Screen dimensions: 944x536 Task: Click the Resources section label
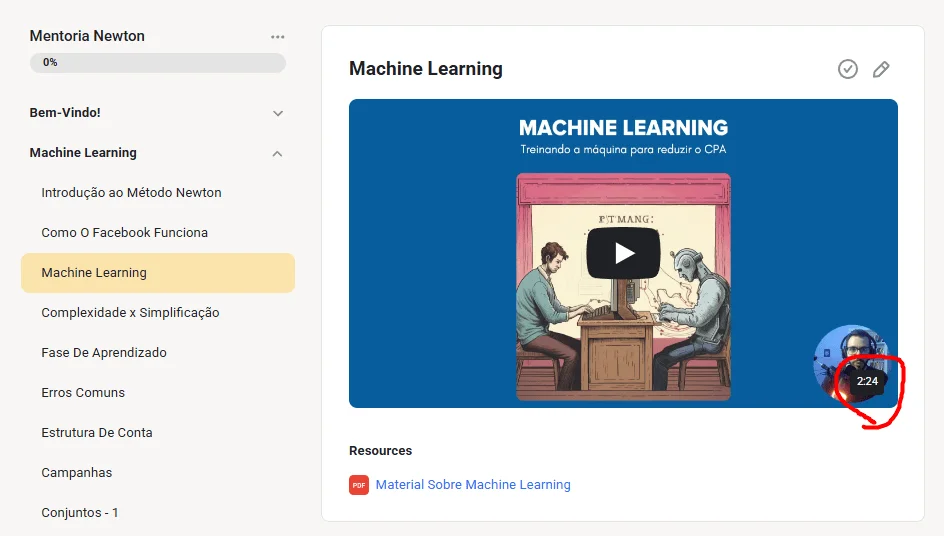tap(380, 450)
